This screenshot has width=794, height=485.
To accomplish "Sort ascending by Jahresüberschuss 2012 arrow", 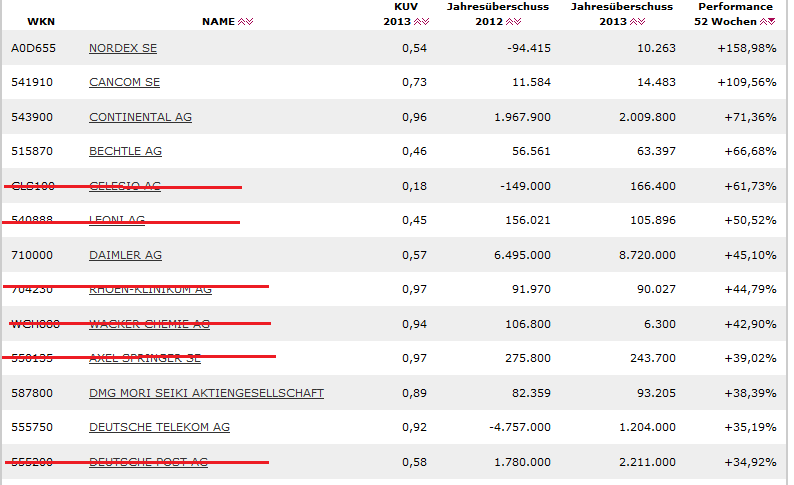I will click(x=510, y=21).
